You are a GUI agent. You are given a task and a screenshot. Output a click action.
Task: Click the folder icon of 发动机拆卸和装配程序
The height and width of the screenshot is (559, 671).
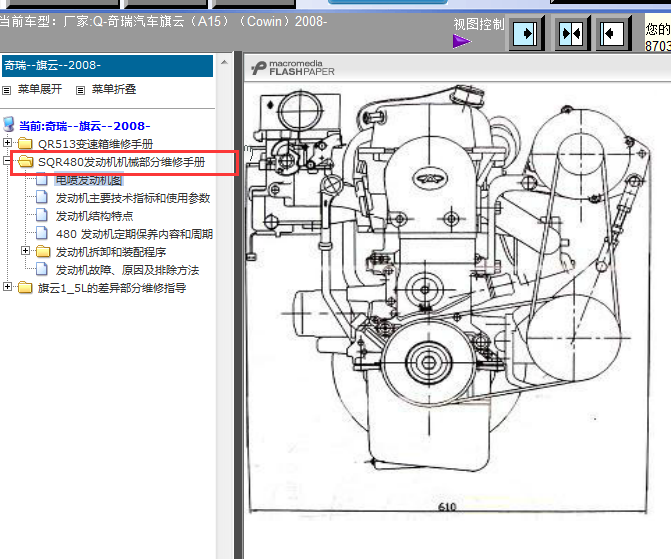(x=43, y=251)
